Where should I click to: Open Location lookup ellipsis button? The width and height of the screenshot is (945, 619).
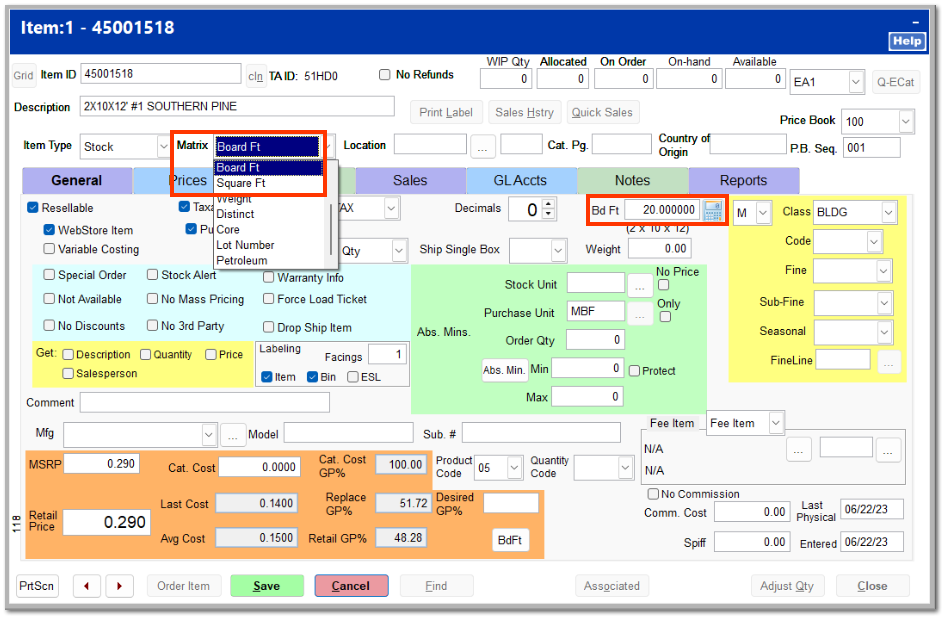[483, 146]
